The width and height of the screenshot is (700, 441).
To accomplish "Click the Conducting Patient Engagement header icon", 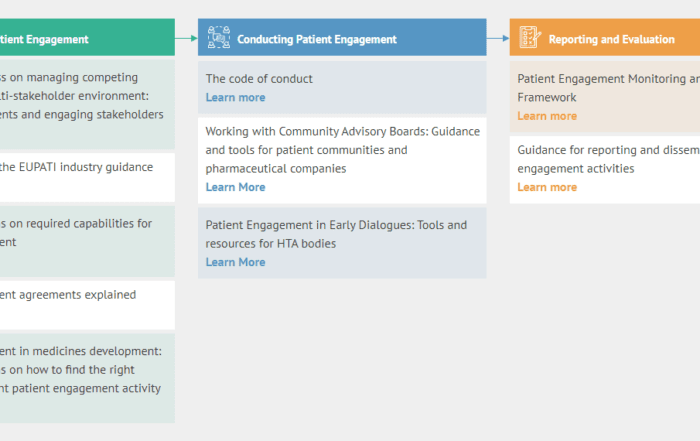I will [218, 38].
